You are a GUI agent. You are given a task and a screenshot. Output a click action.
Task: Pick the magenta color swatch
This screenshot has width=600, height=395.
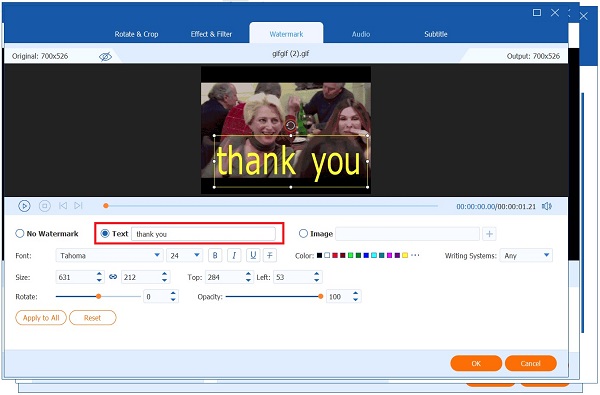click(x=390, y=255)
